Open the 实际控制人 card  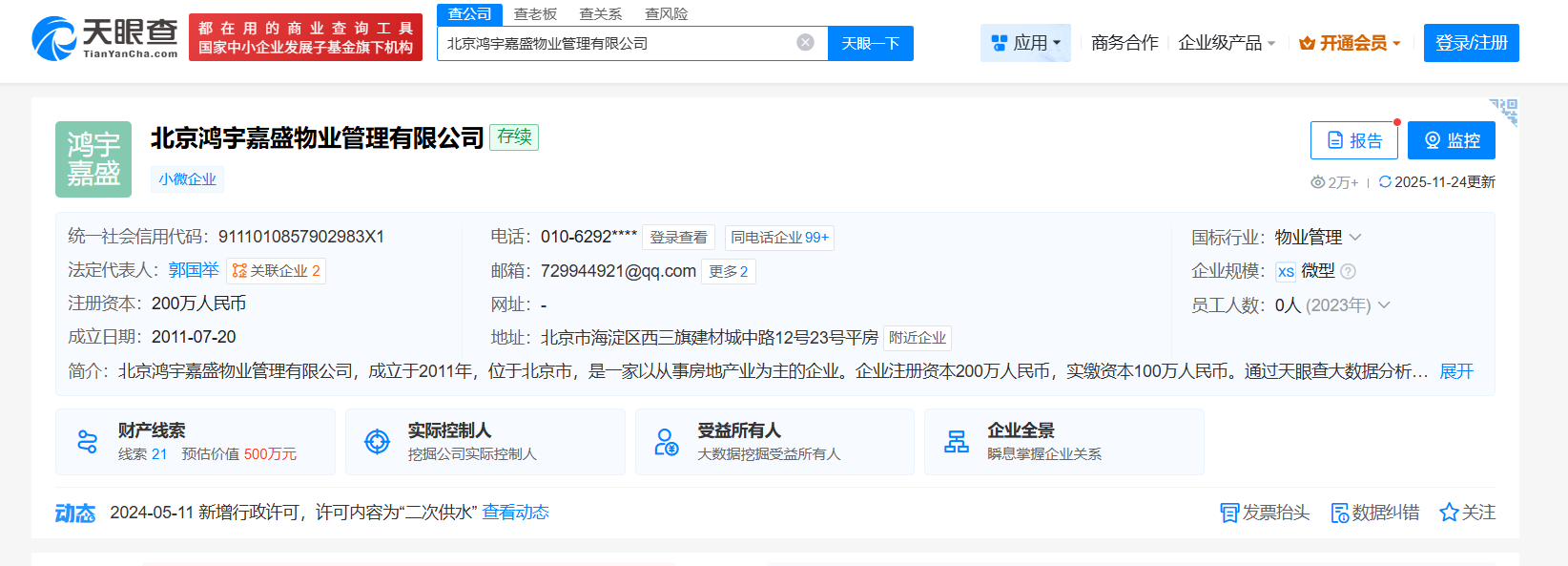coord(485,442)
